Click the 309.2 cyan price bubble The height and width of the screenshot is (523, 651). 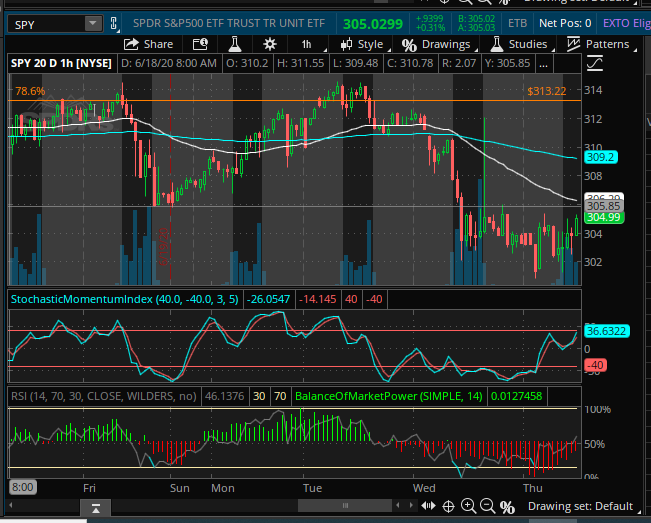(x=600, y=157)
